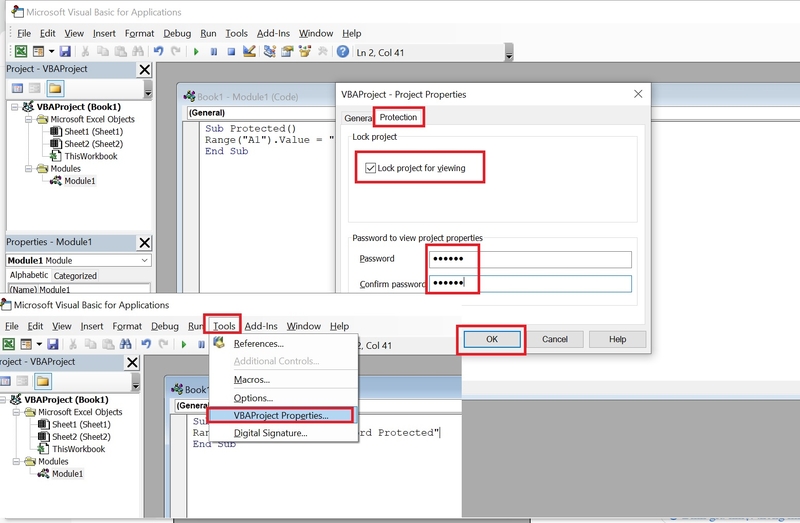Toggle Folders icon in lower Project panel
The width and height of the screenshot is (800, 523).
[x=43, y=382]
